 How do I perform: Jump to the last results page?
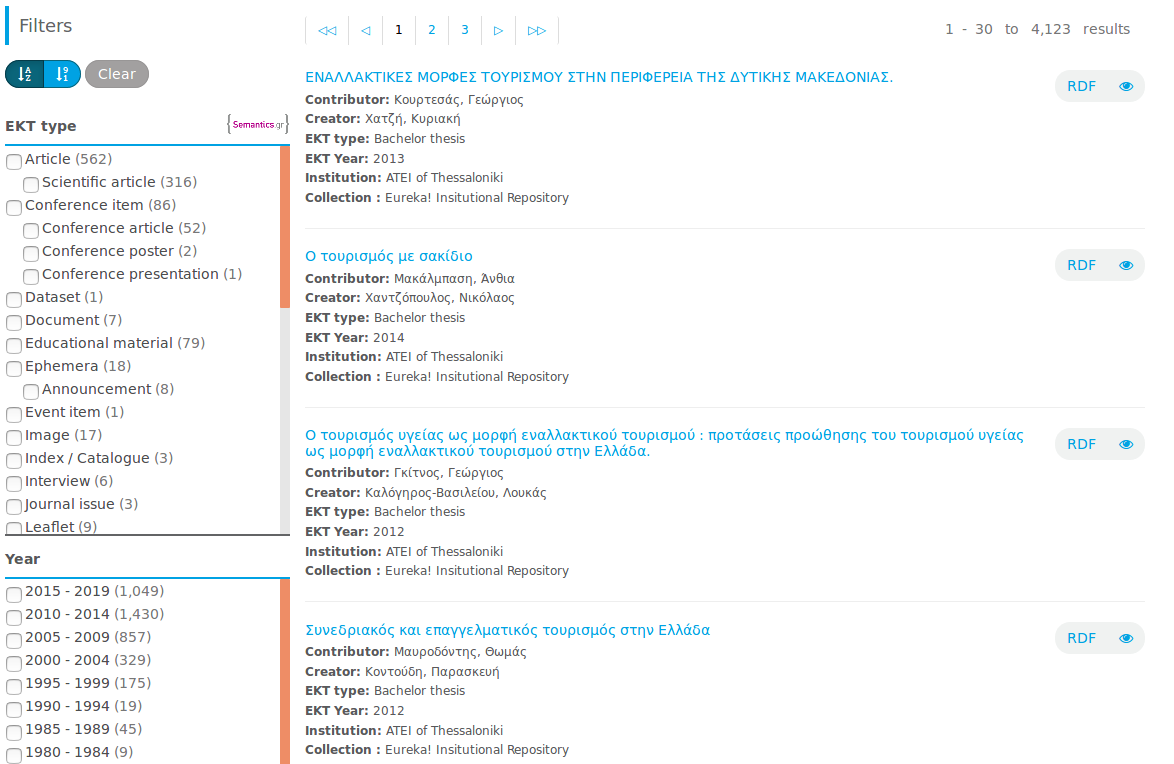(537, 30)
